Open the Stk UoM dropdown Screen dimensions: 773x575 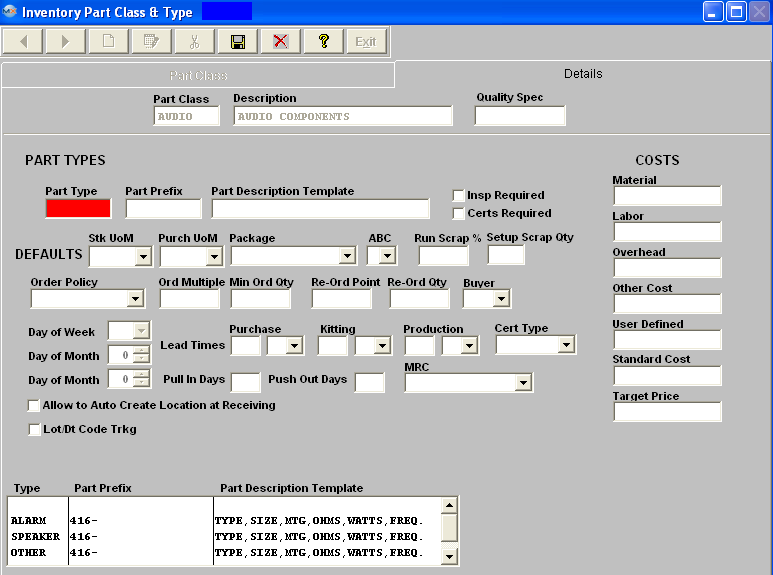point(143,256)
